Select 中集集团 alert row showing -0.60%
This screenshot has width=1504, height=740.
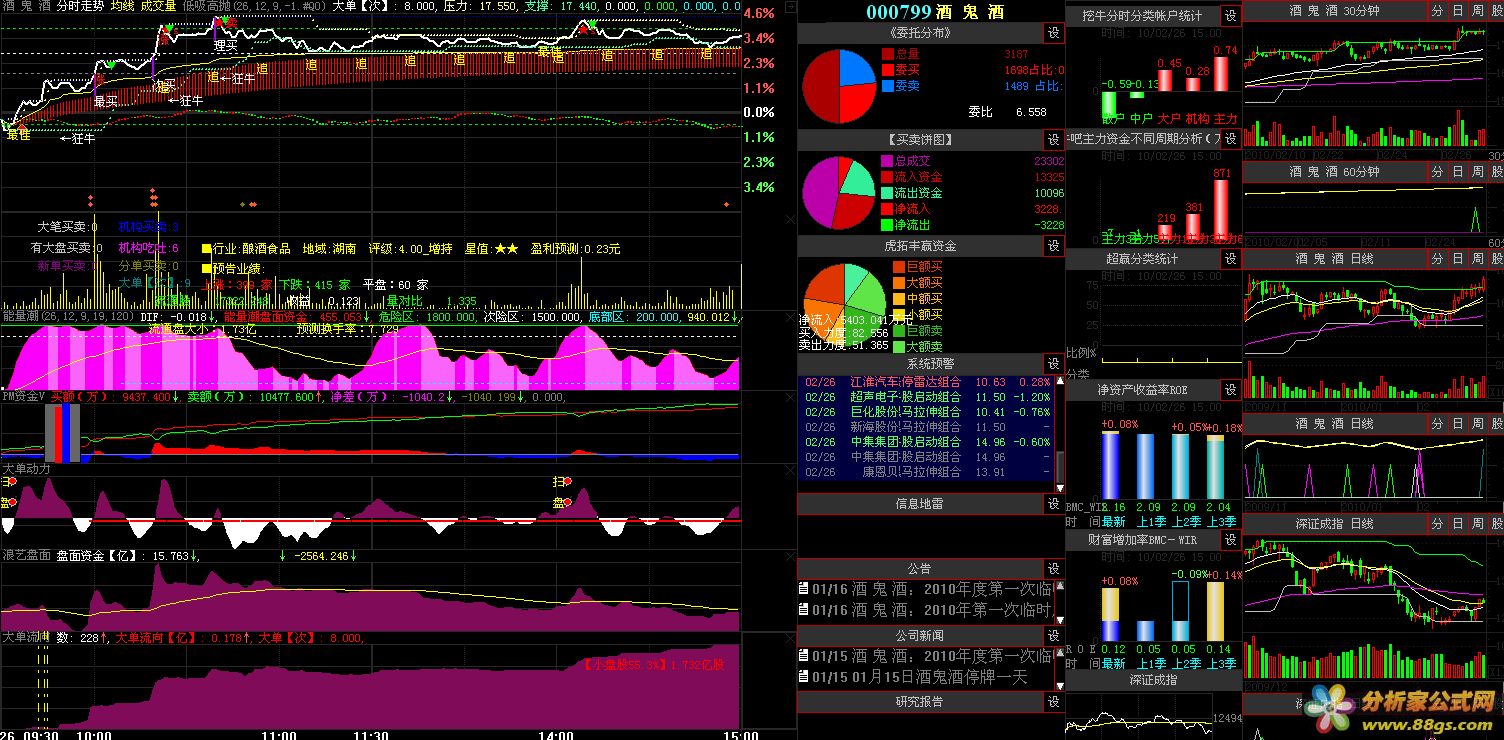926,442
